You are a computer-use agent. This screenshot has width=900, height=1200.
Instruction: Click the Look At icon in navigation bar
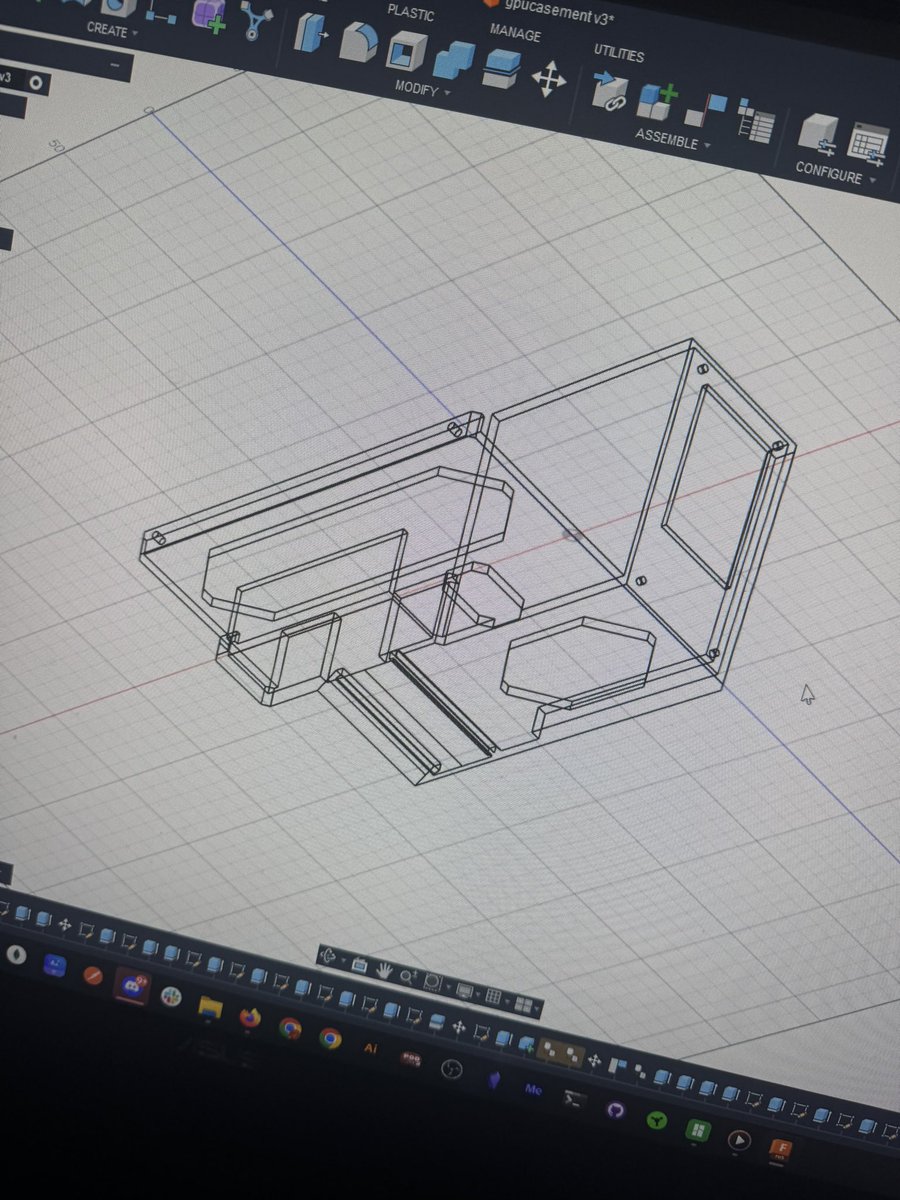360,966
